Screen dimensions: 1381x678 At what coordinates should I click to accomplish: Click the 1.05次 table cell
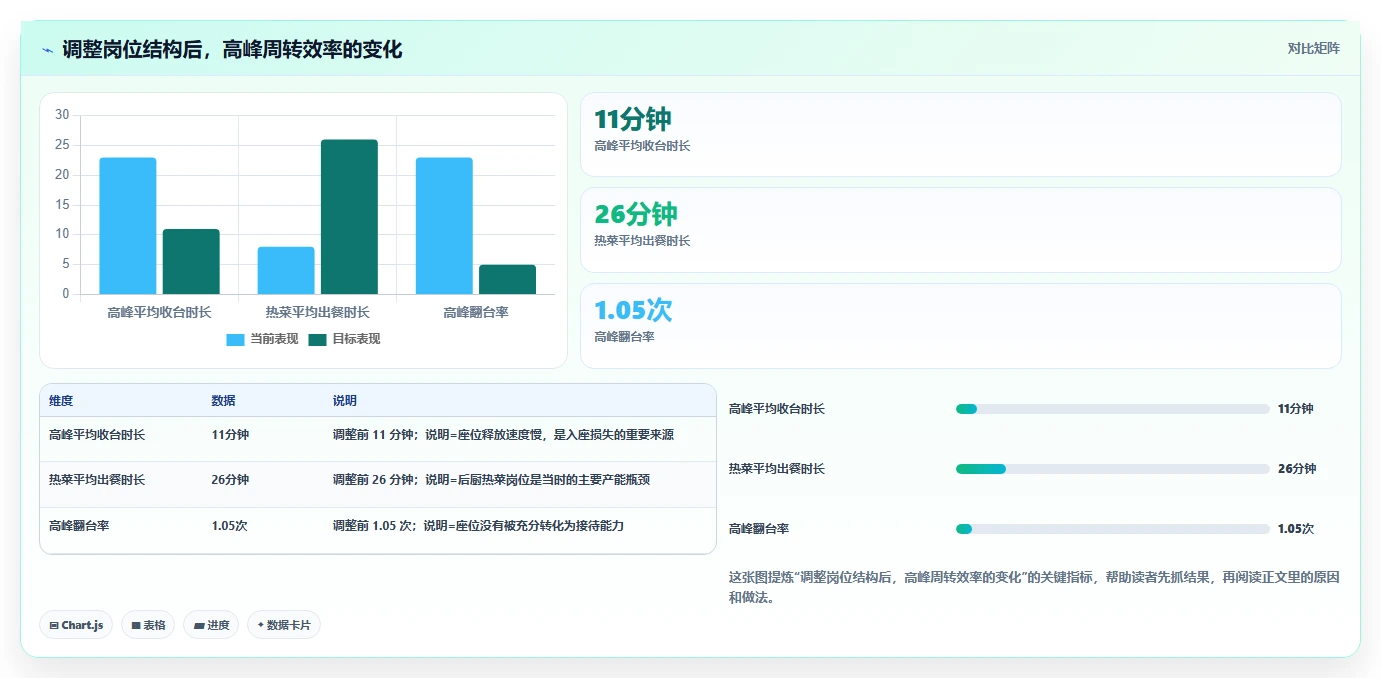click(229, 526)
